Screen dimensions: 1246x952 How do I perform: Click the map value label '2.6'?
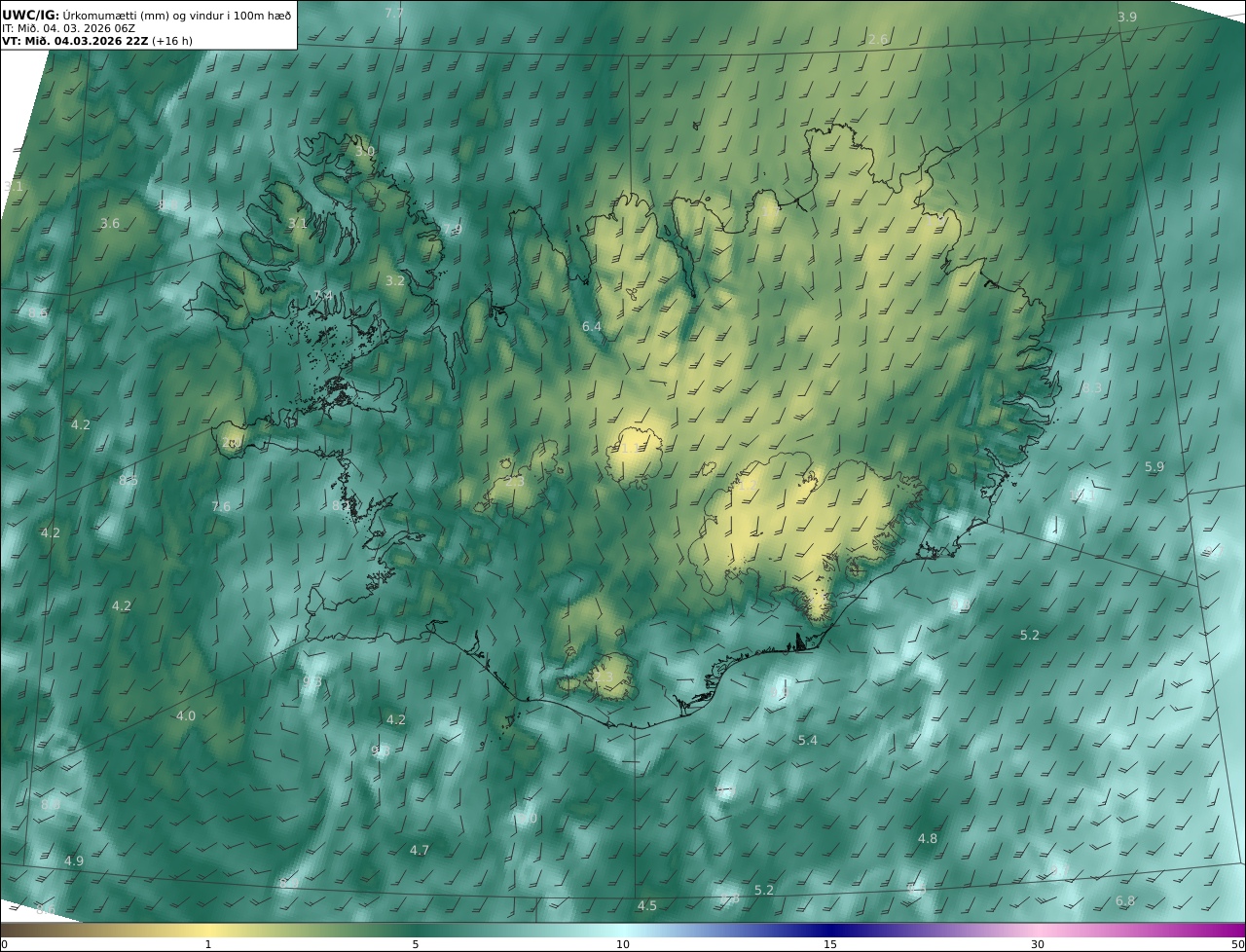coord(878,40)
